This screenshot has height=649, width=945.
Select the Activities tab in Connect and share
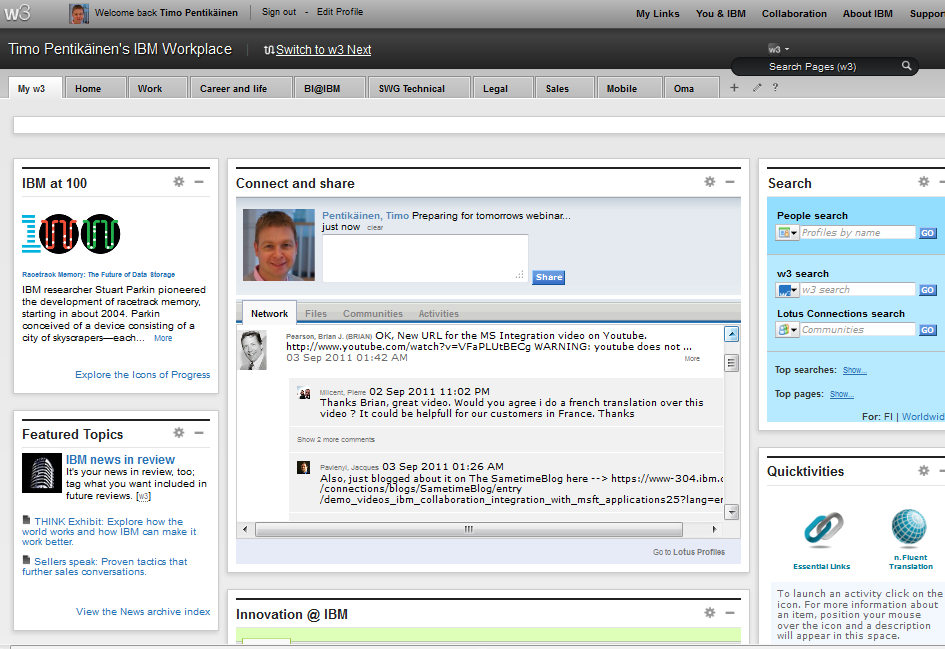click(439, 313)
